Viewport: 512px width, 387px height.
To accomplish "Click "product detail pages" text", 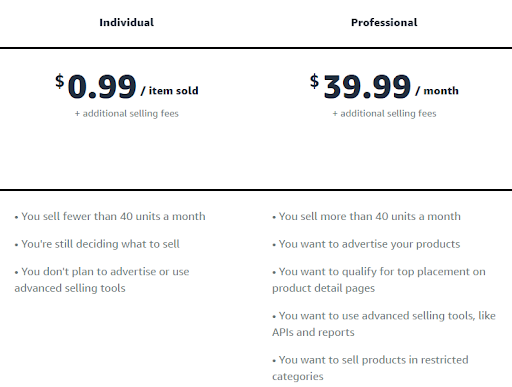I will (x=323, y=288).
